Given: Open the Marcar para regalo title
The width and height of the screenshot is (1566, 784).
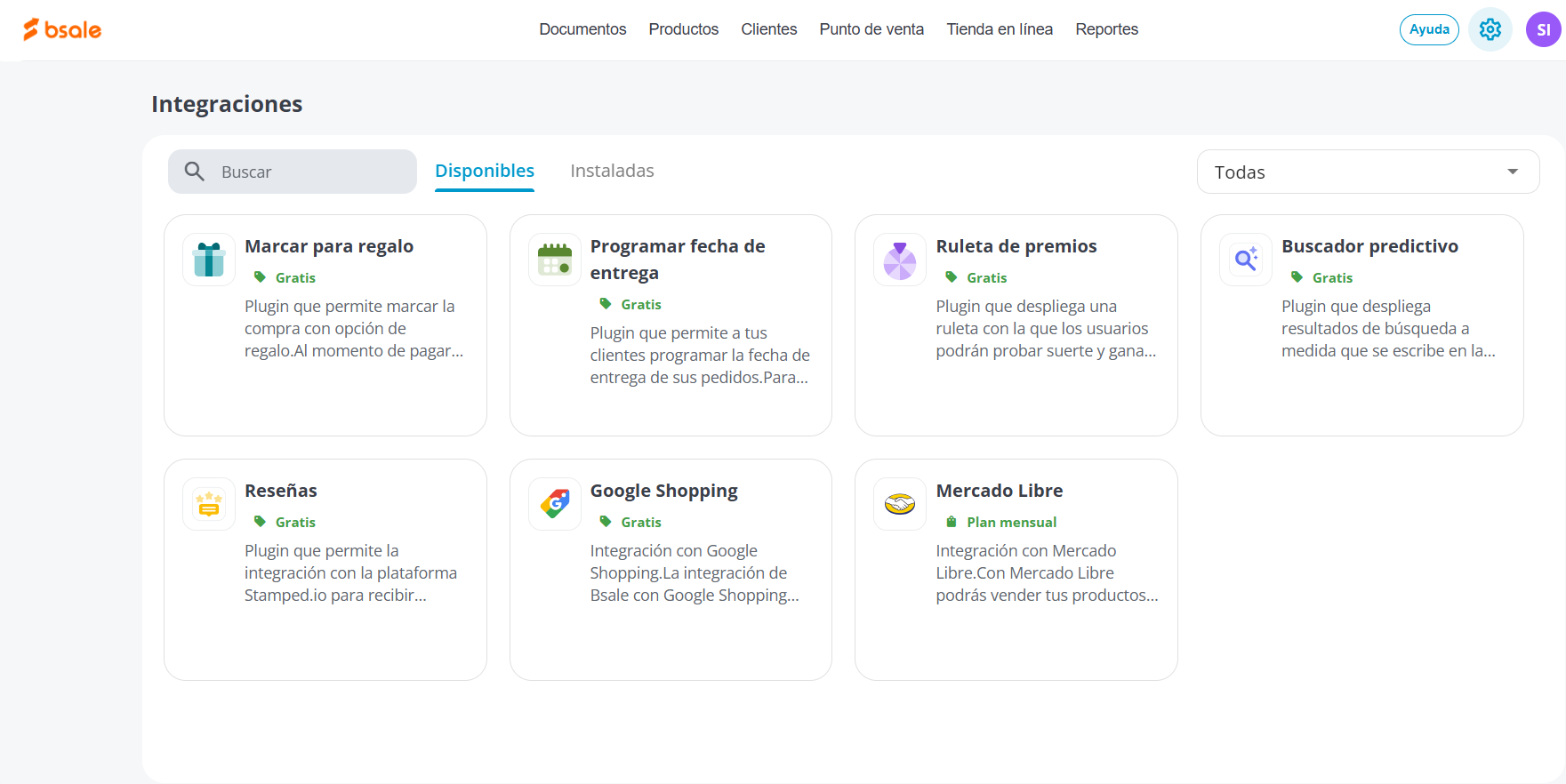Looking at the screenshot, I should coord(329,246).
